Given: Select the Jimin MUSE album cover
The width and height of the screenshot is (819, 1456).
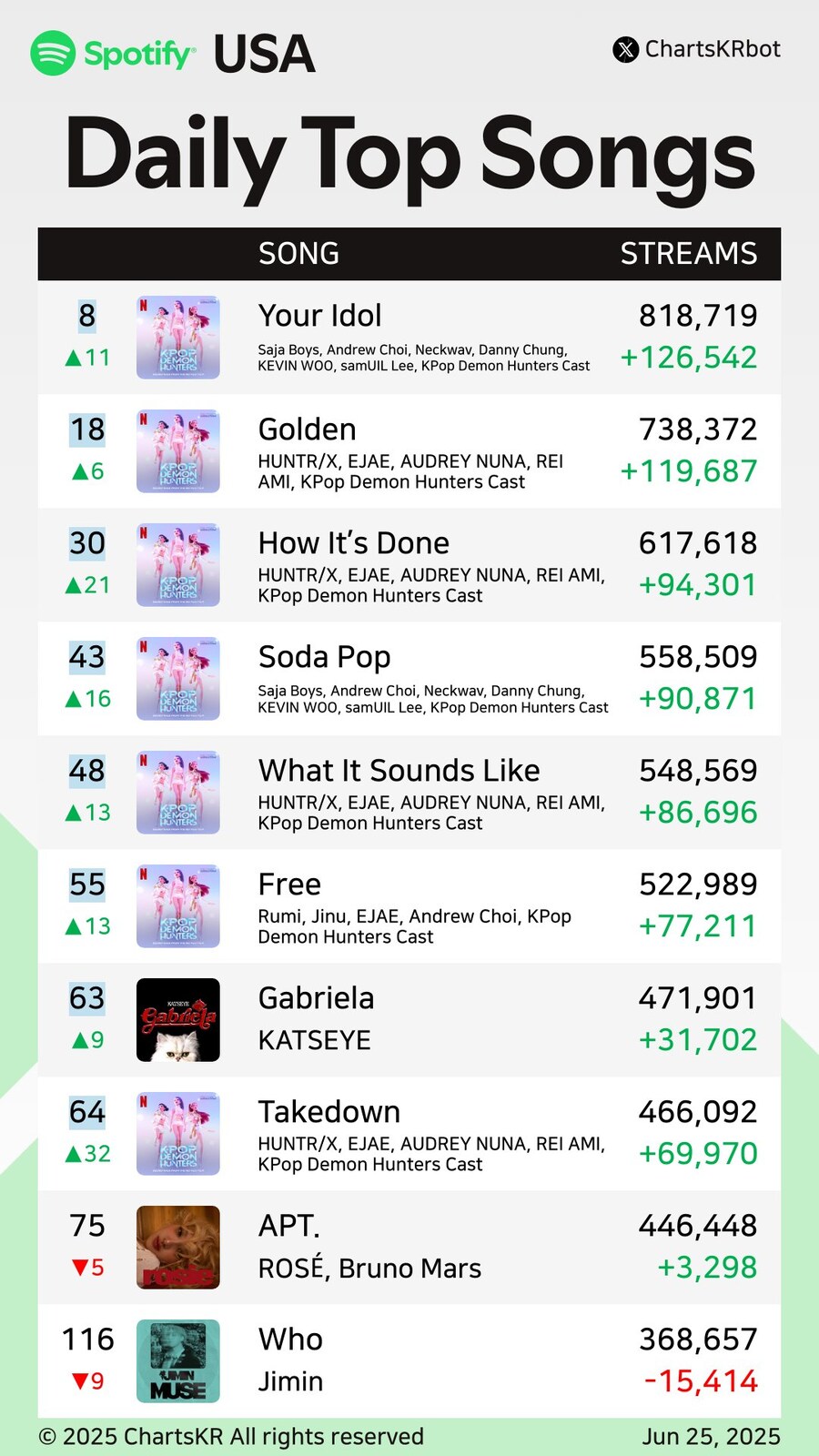Looking at the screenshot, I should [x=178, y=1361].
